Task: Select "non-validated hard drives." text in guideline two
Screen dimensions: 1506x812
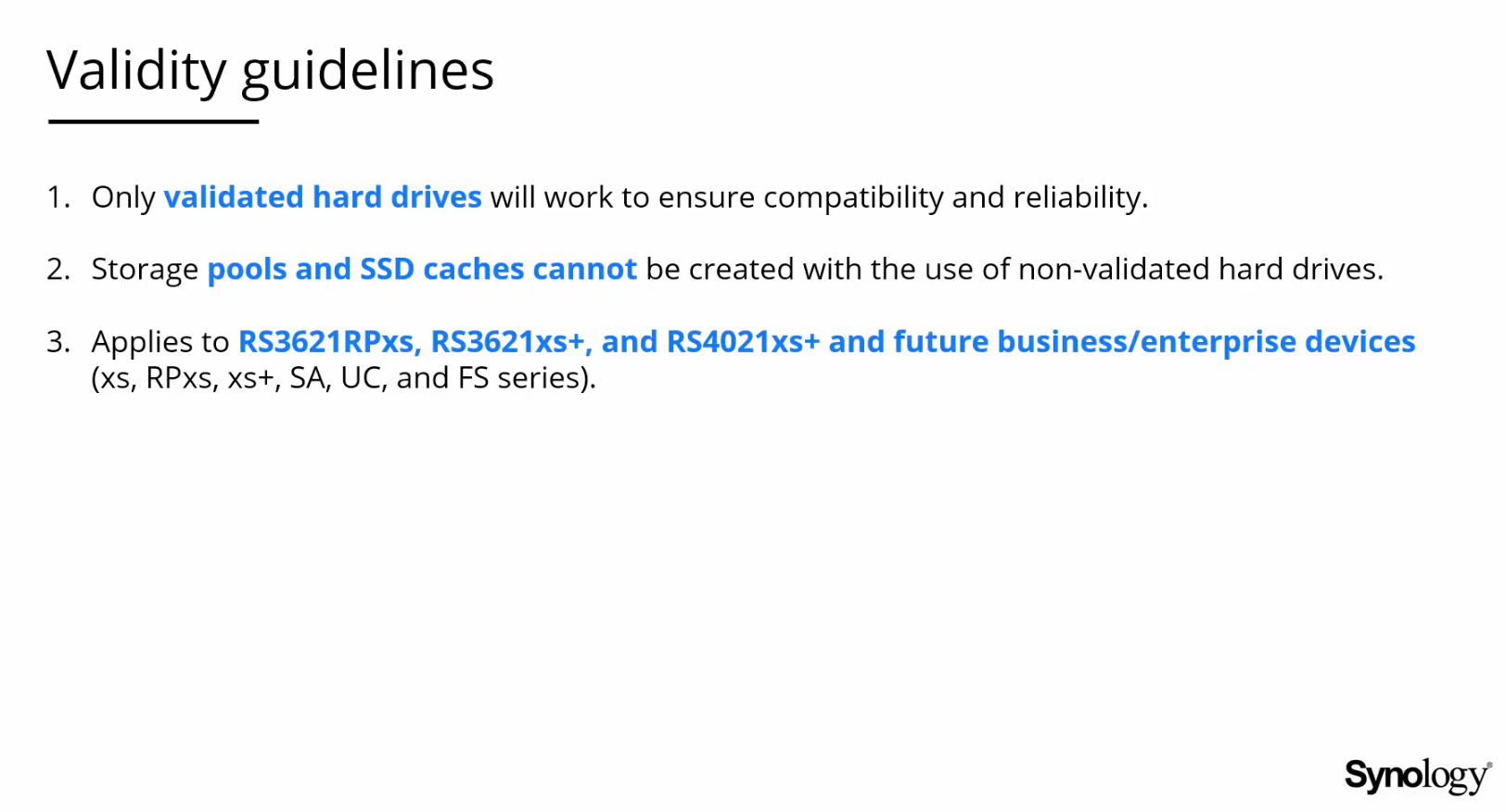Action: [1201, 269]
